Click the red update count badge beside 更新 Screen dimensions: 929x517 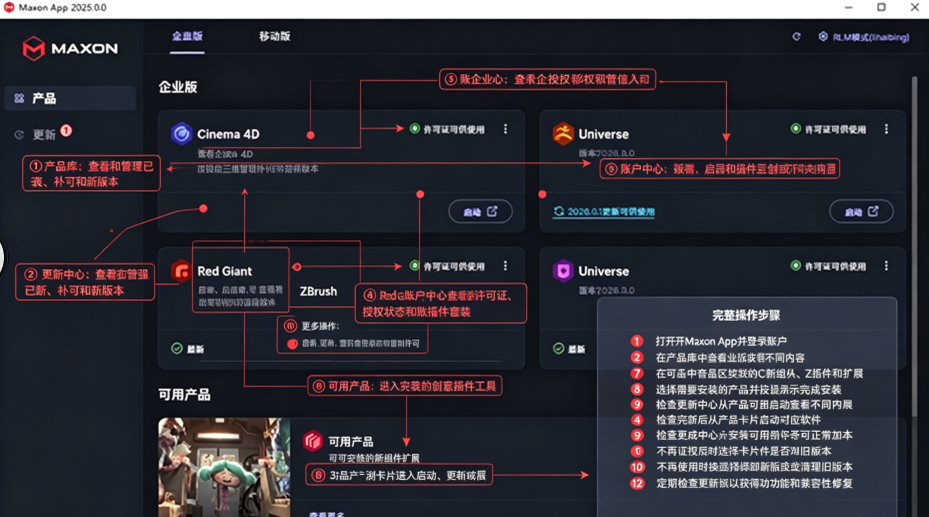point(66,130)
